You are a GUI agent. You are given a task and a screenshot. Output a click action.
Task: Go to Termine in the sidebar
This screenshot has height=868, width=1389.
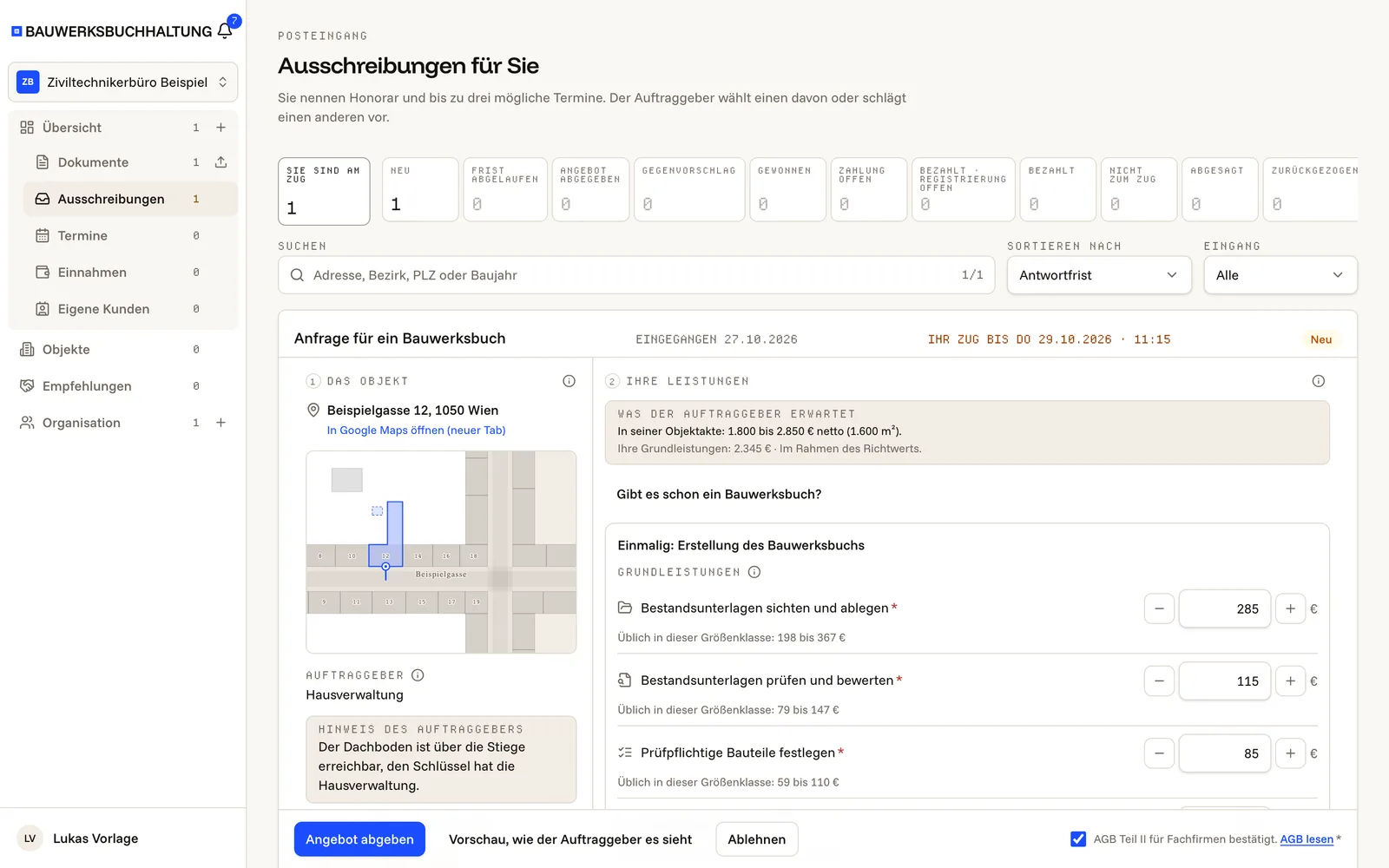click(x=130, y=235)
